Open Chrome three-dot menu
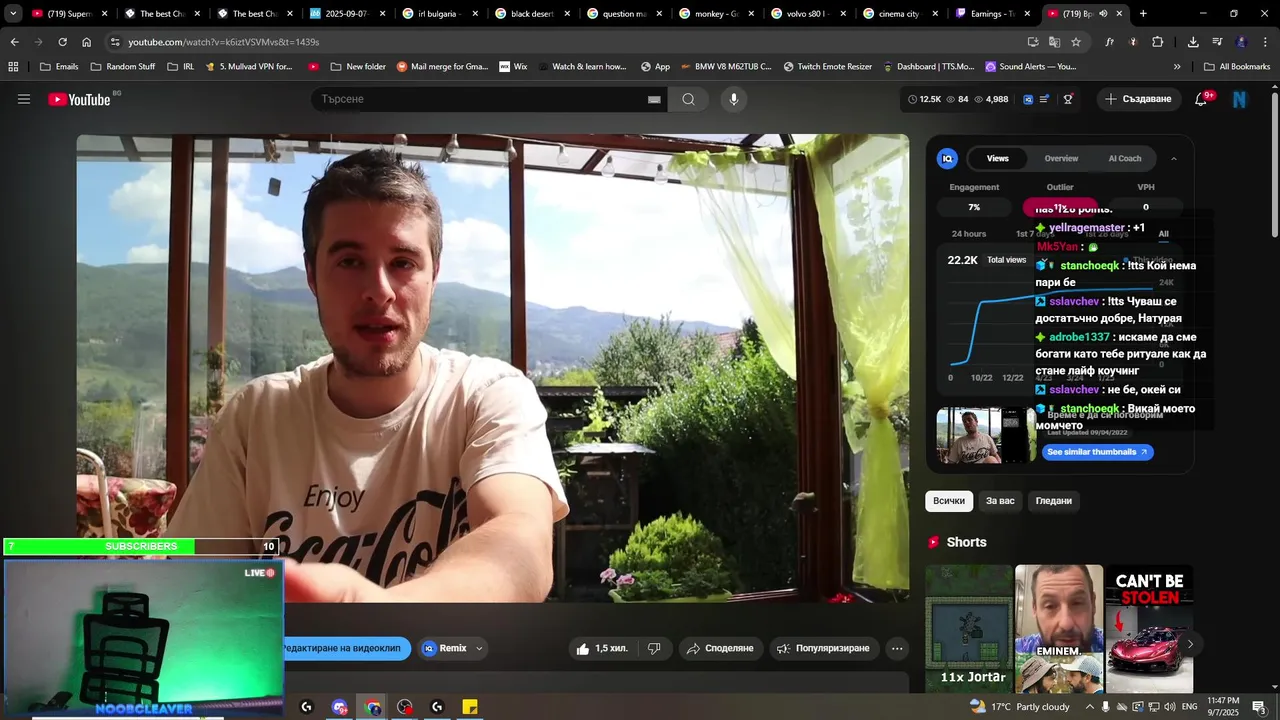 tap(1265, 42)
